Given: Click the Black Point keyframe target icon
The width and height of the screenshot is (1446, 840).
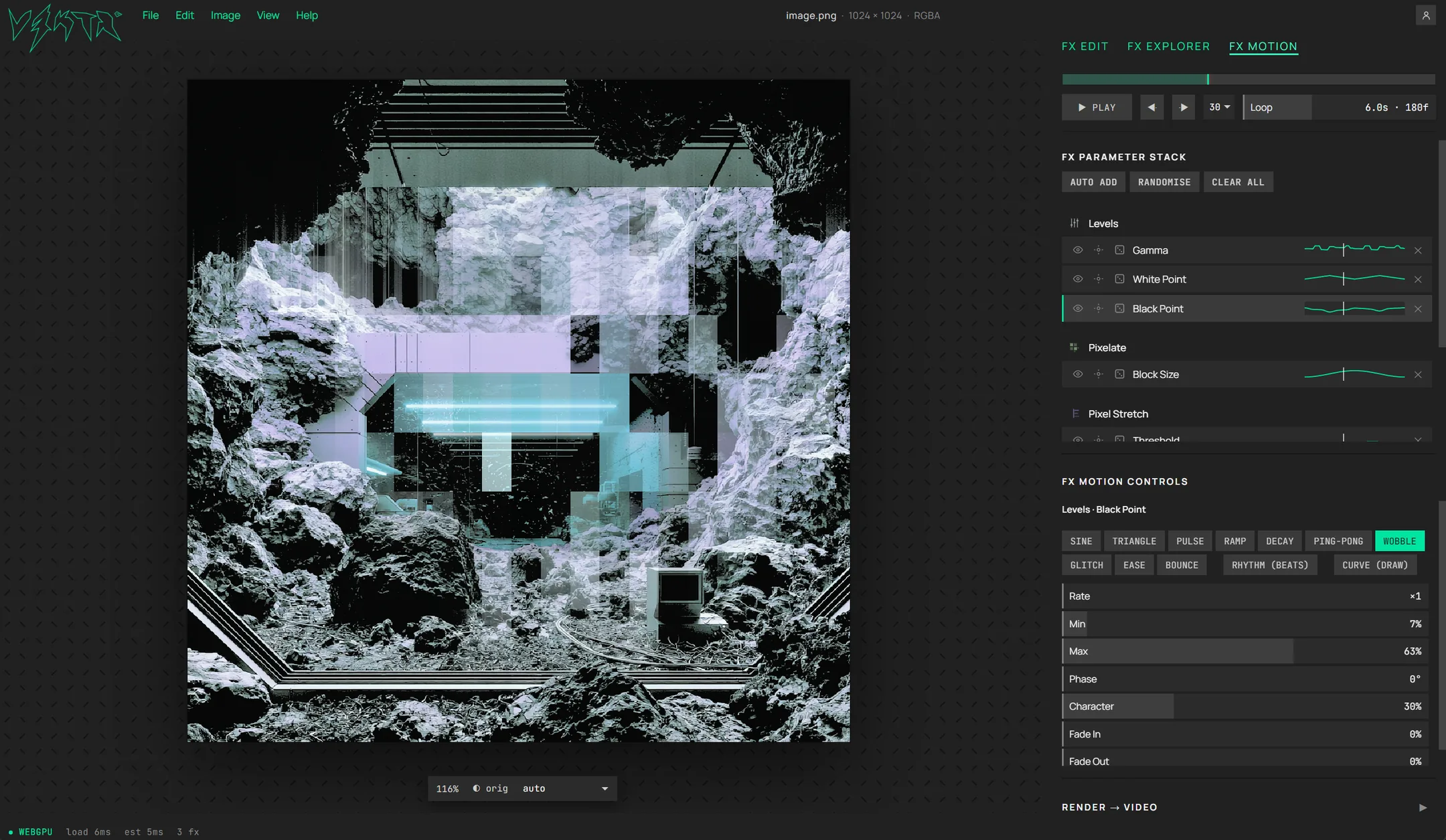Looking at the screenshot, I should tap(1099, 309).
